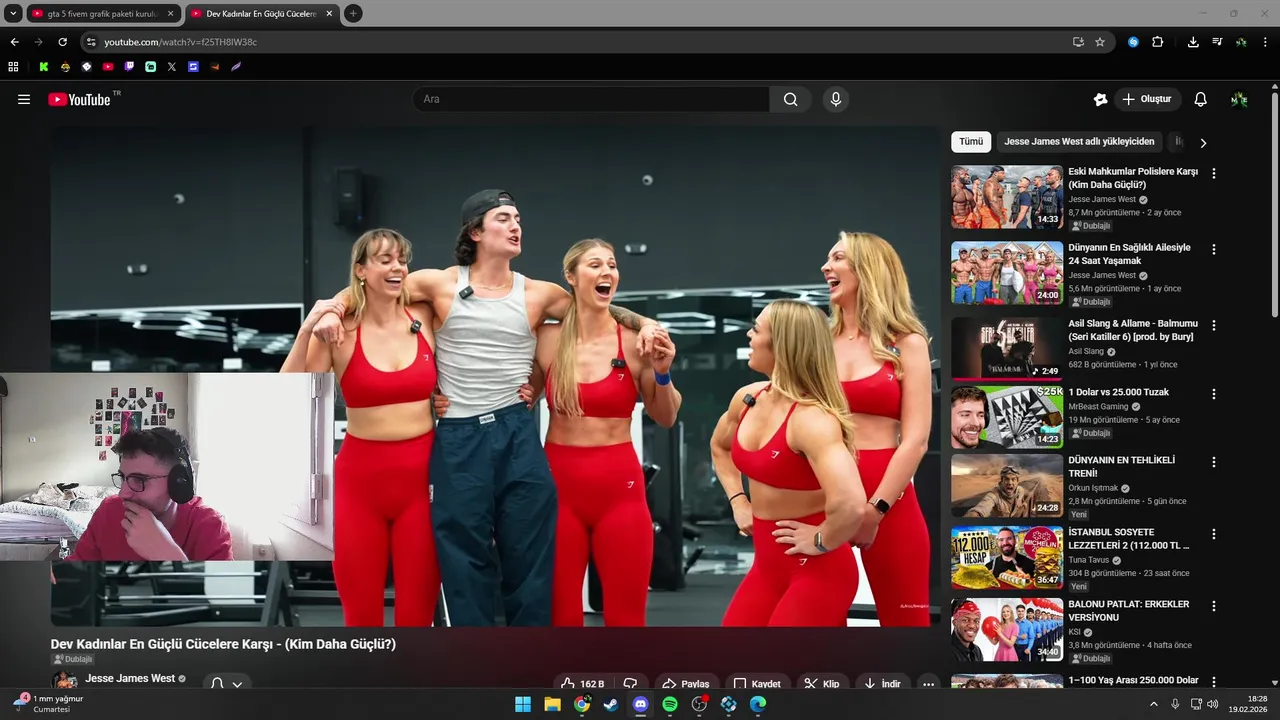Click the sparkle icon beside Oluştur
1280x720 pixels.
click(x=1101, y=99)
